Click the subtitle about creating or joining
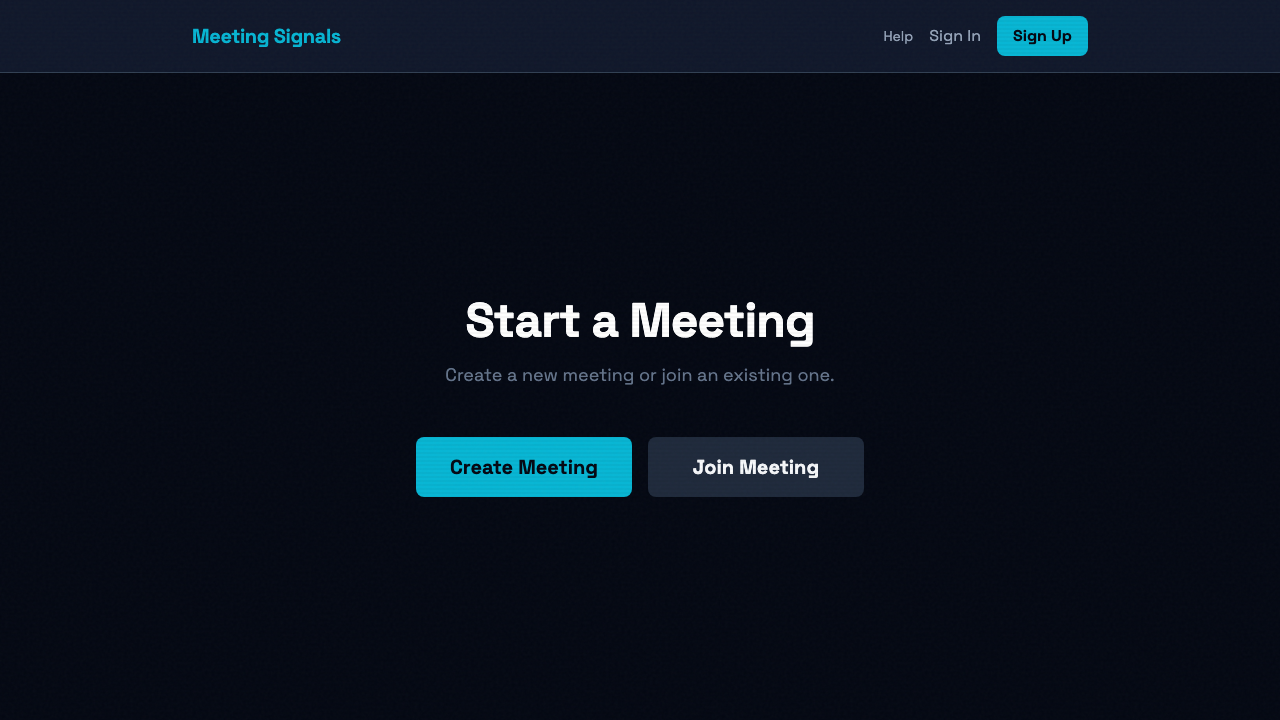 click(640, 375)
